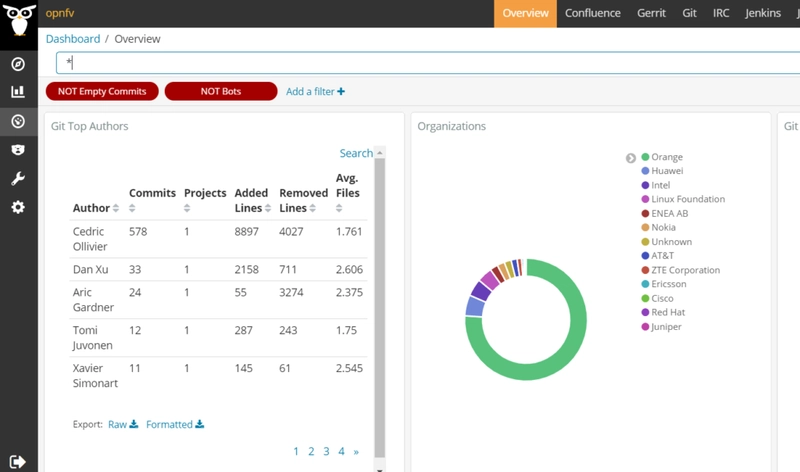
Task: Click the Huawei legend color dot
Action: 645,171
